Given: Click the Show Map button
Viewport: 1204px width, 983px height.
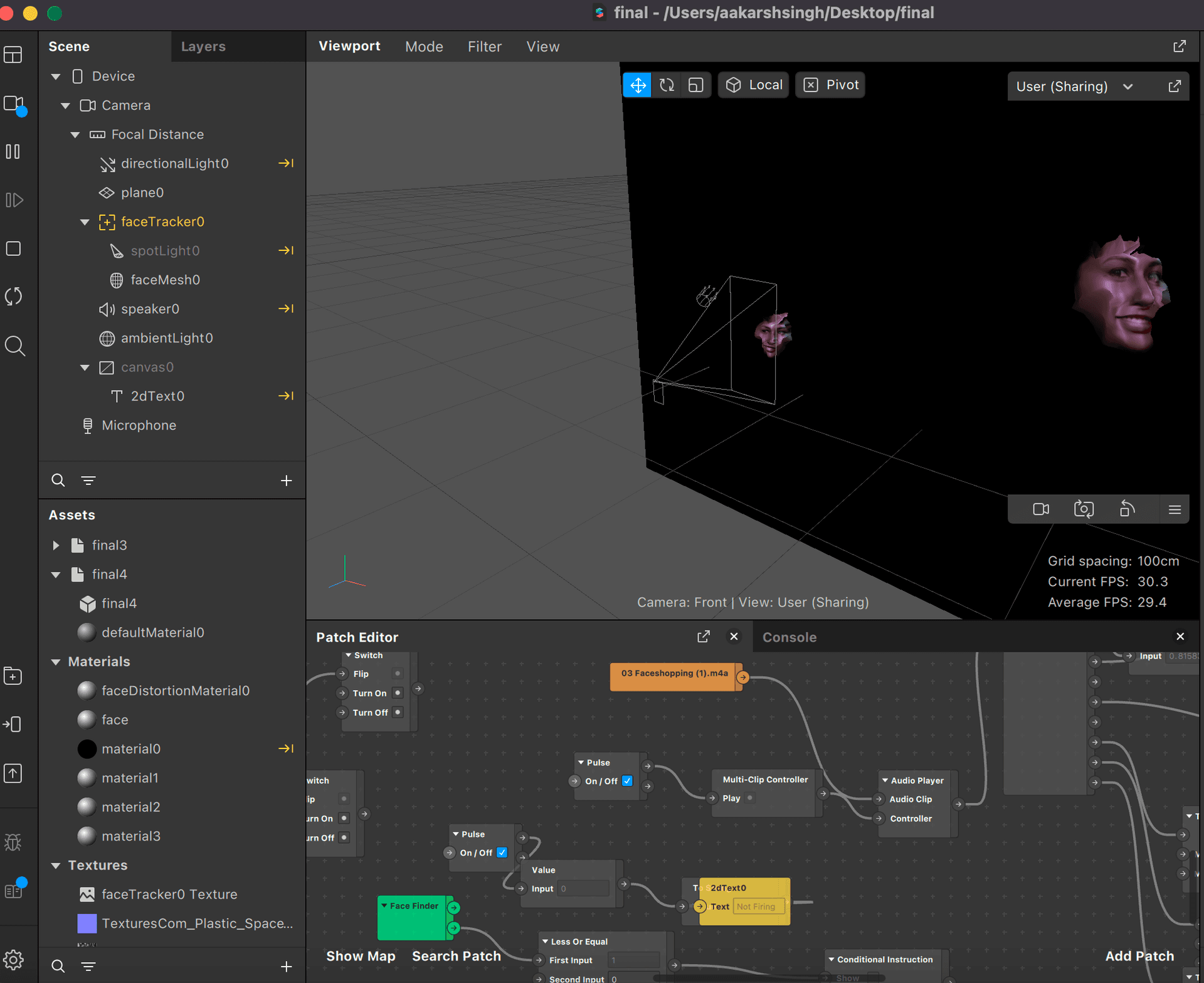Looking at the screenshot, I should 361,956.
